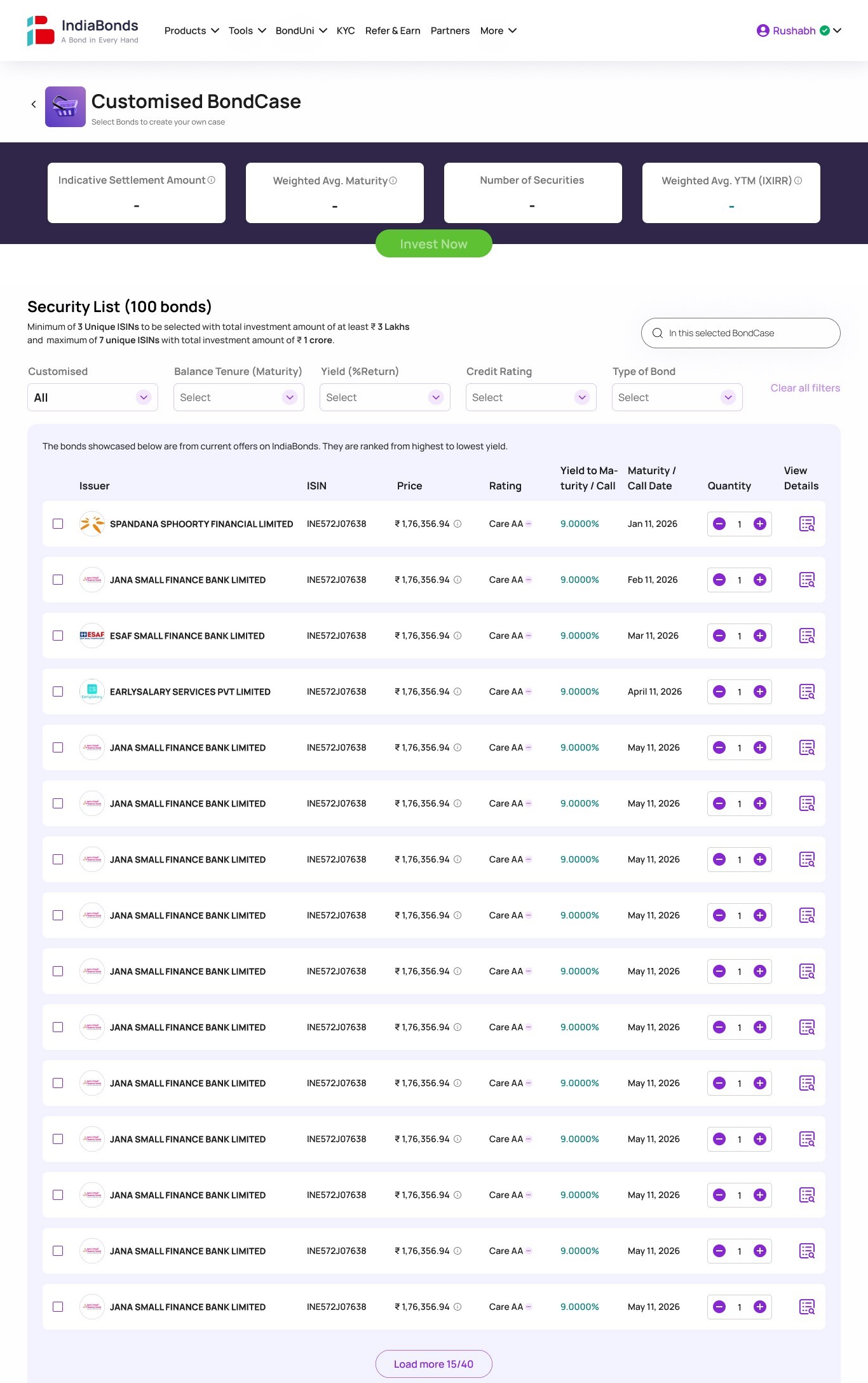The height and width of the screenshot is (1383, 868).
Task: Click Spandana Sphoorty Financial Limited issuer name
Action: click(201, 524)
